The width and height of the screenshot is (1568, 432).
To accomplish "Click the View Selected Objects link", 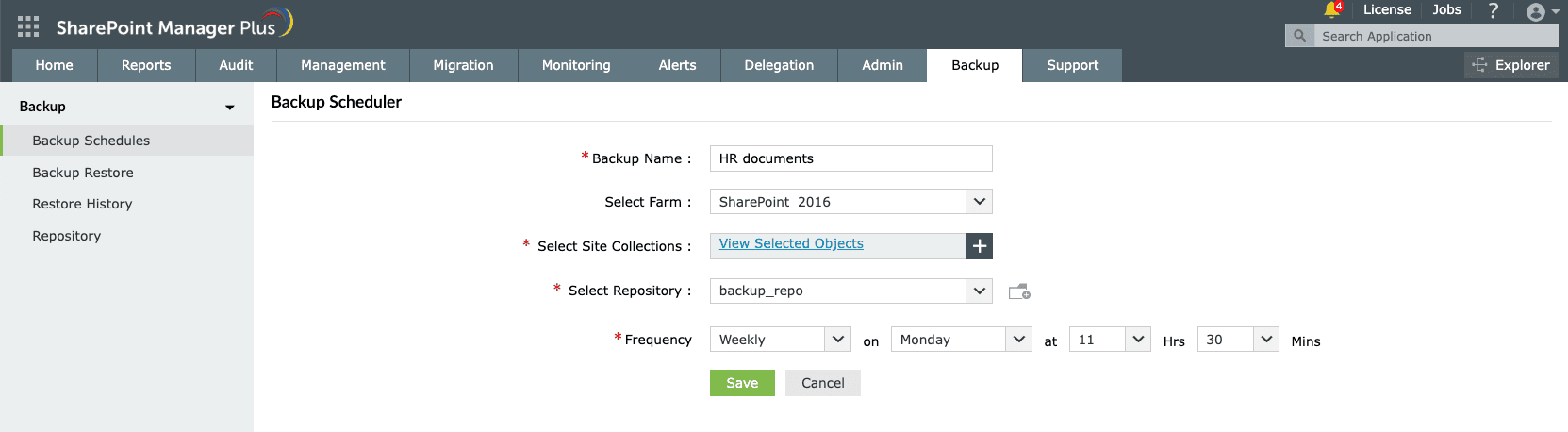I will pos(791,243).
